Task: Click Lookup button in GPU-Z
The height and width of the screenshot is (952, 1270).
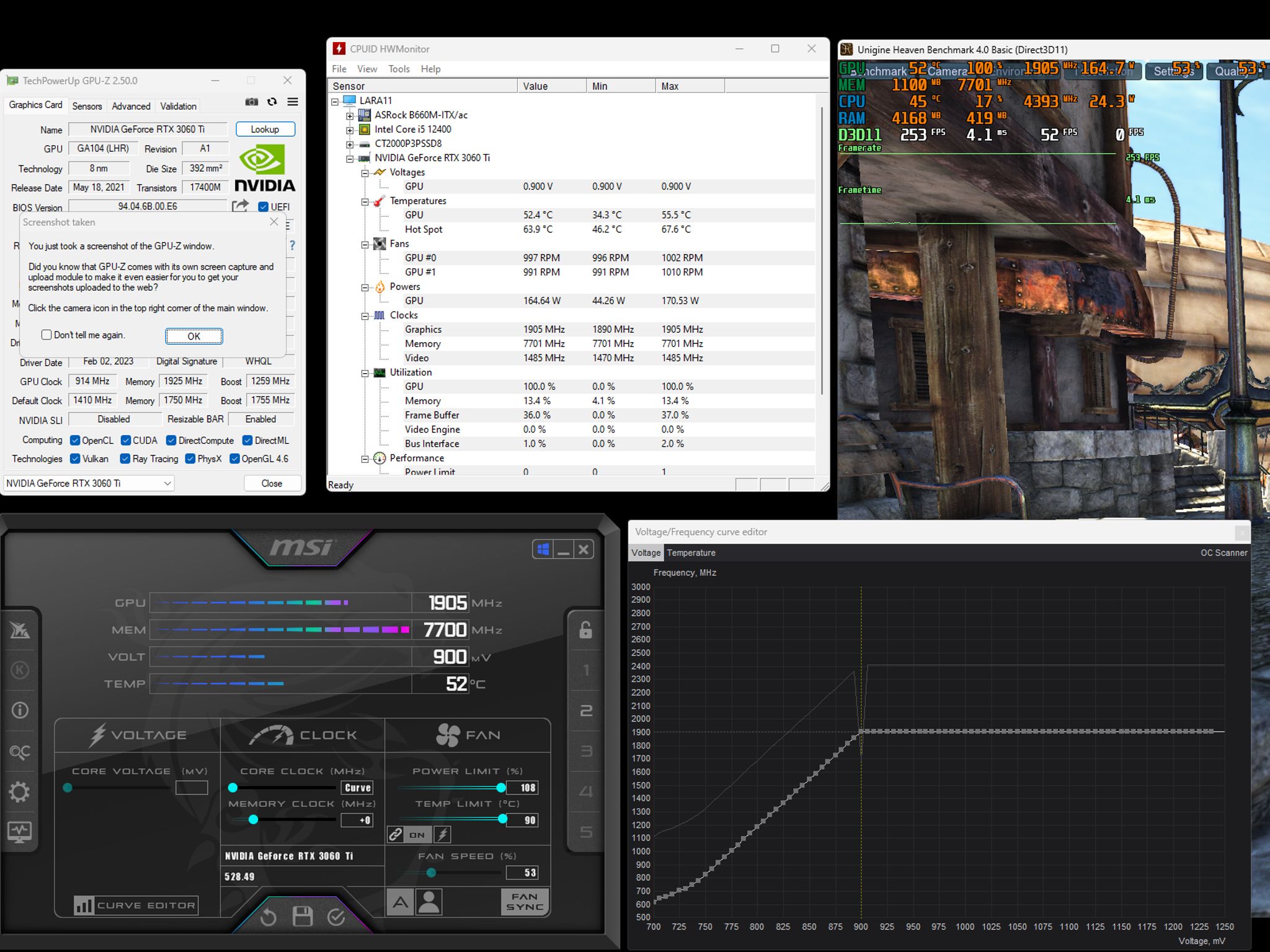Action: (265, 130)
